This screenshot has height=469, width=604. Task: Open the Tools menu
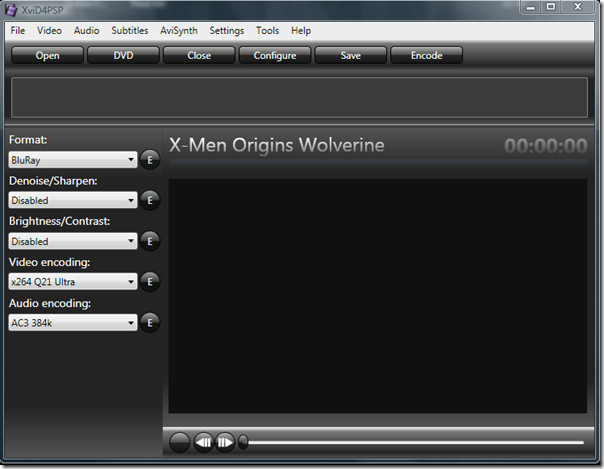tap(267, 30)
